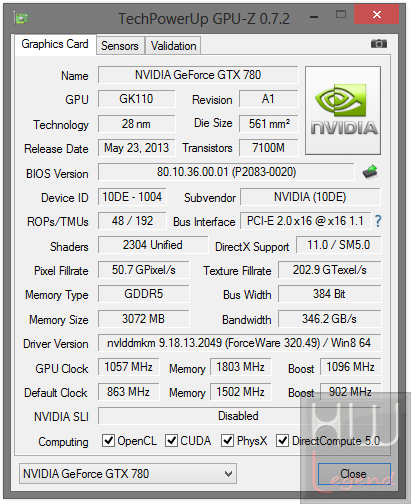Click the Device ID value 10DE - 1004

coord(132,197)
